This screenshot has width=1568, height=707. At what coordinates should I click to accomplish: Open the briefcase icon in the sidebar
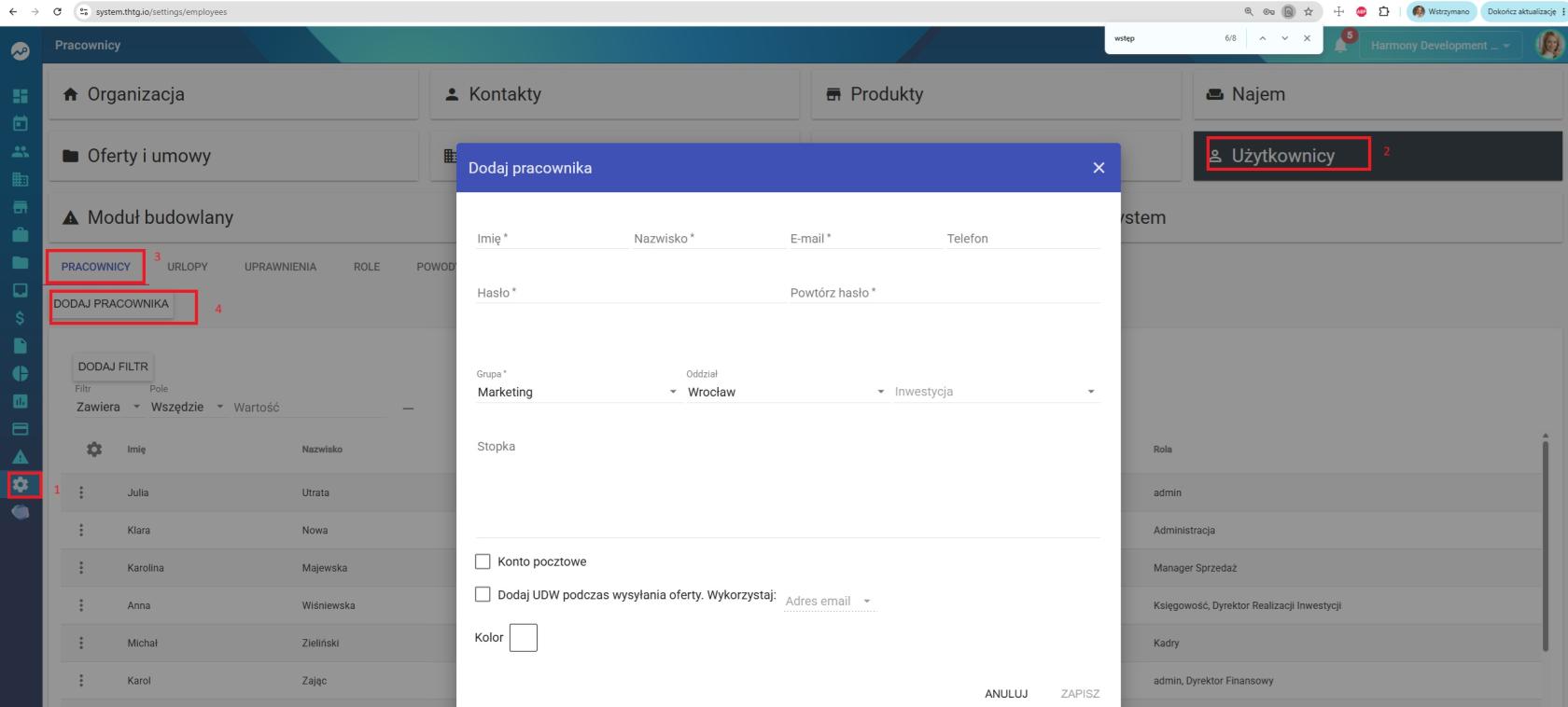click(x=20, y=234)
